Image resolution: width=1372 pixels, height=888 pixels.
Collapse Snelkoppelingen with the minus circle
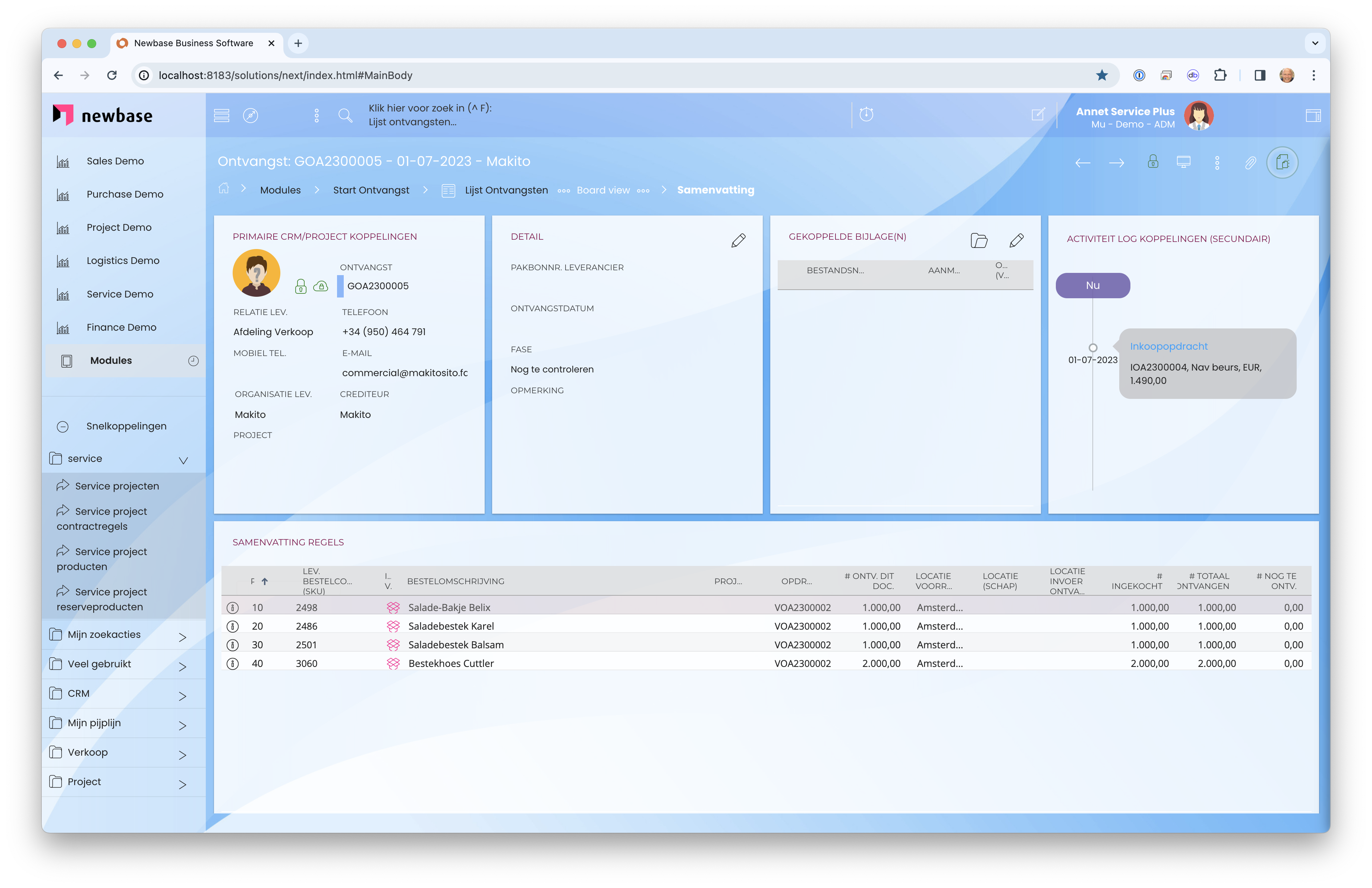pyautogui.click(x=63, y=426)
